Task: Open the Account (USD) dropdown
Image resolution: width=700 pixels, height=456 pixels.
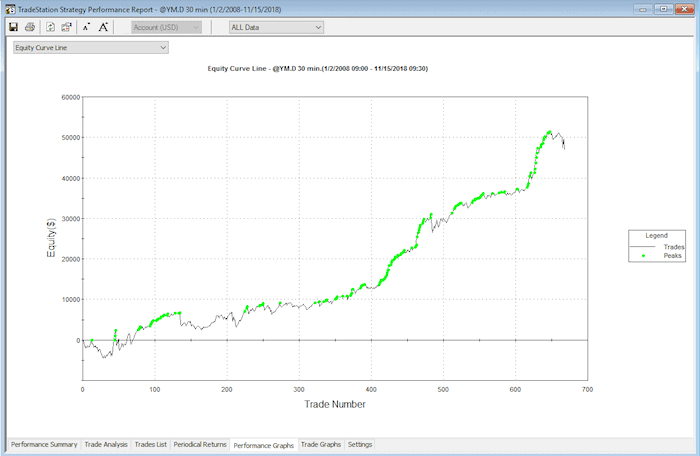Action: 167,27
